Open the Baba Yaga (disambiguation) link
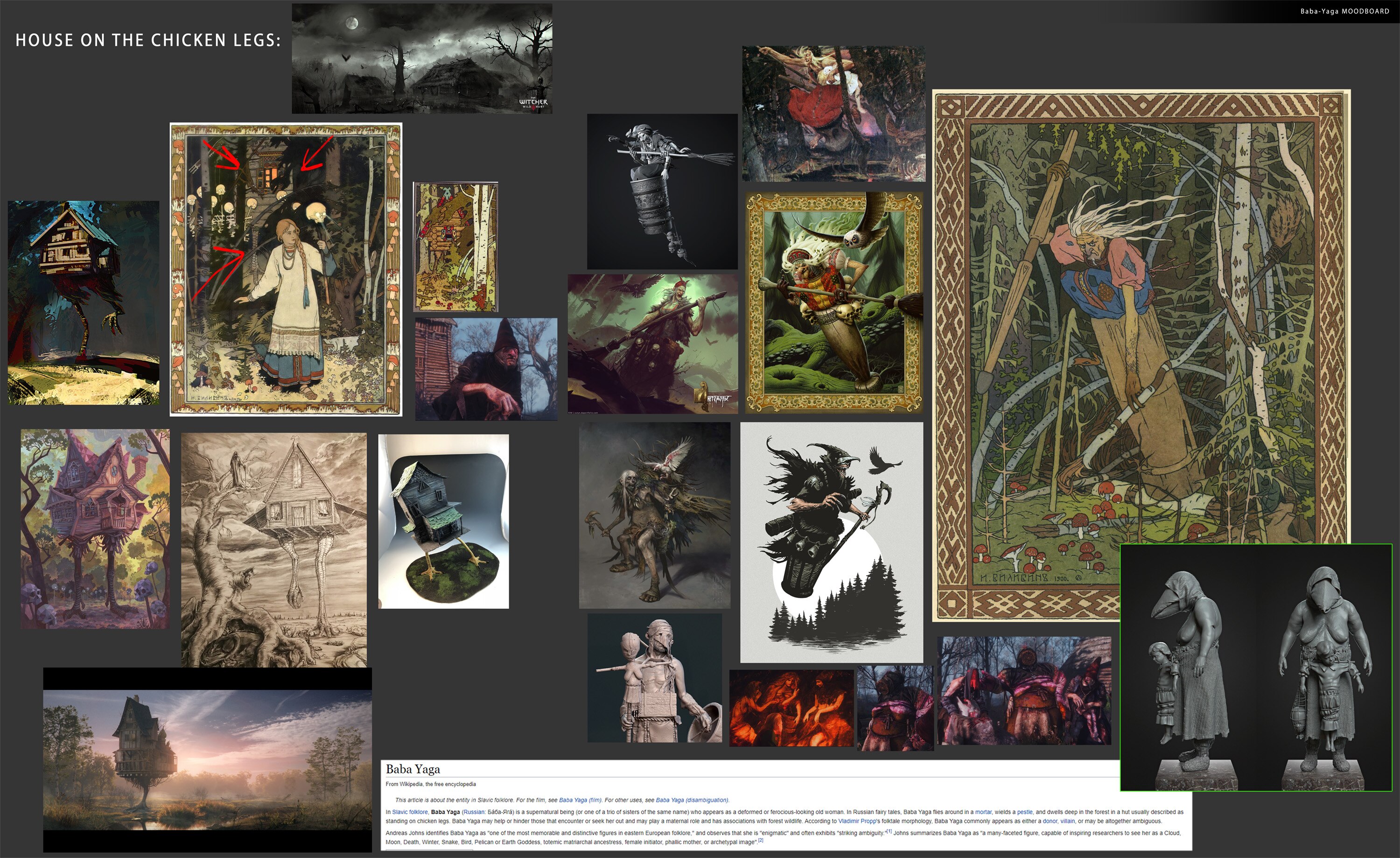Image resolution: width=1400 pixels, height=858 pixels. [x=692, y=800]
